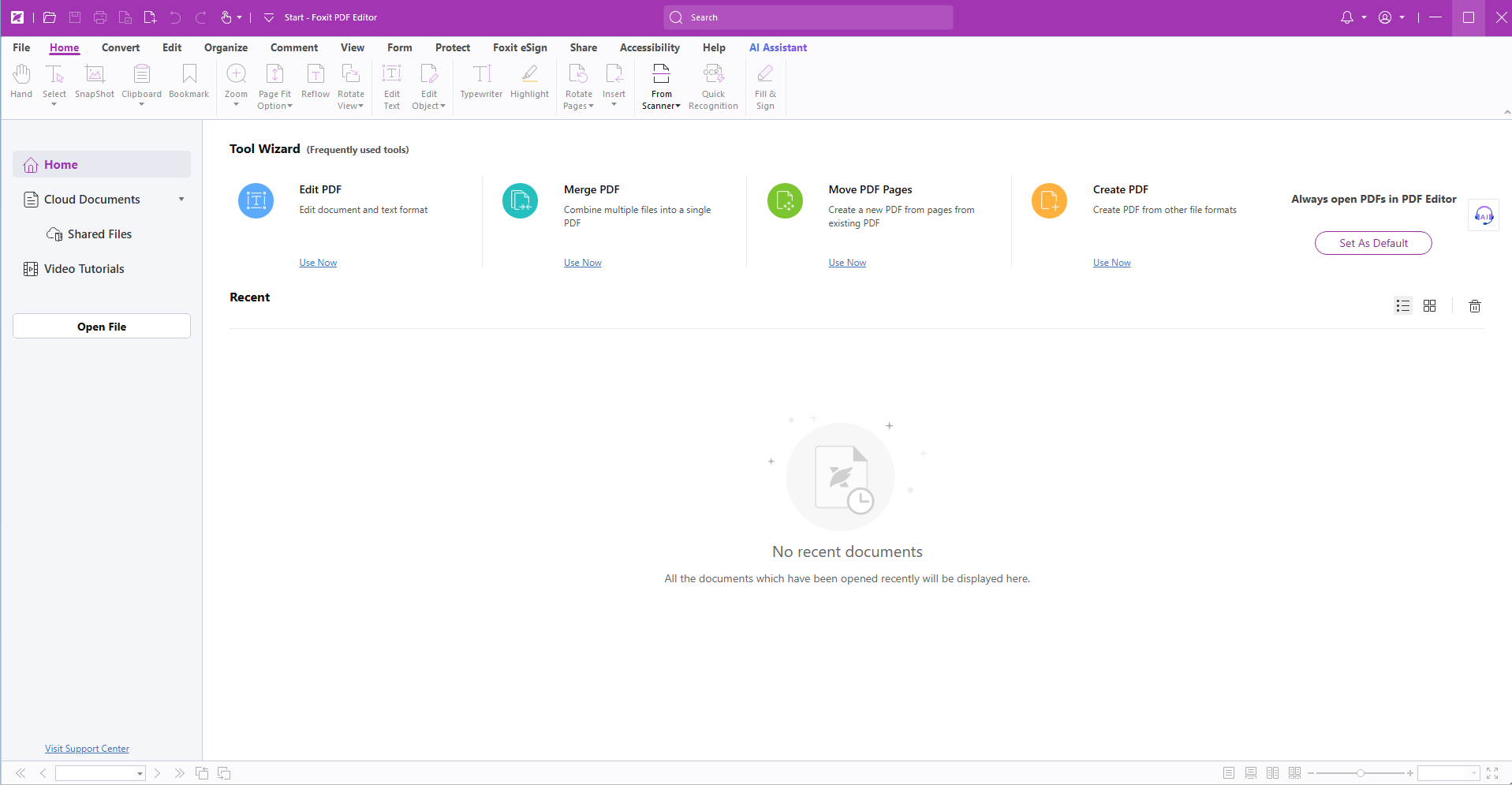
Task: Open Rotate View dropdown
Action: coord(360,107)
